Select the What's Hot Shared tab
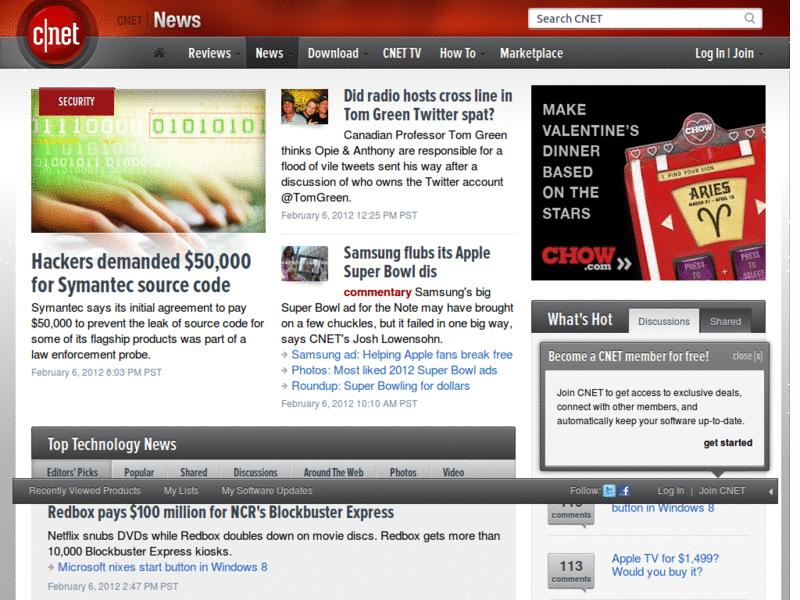800x600 pixels. tap(725, 321)
